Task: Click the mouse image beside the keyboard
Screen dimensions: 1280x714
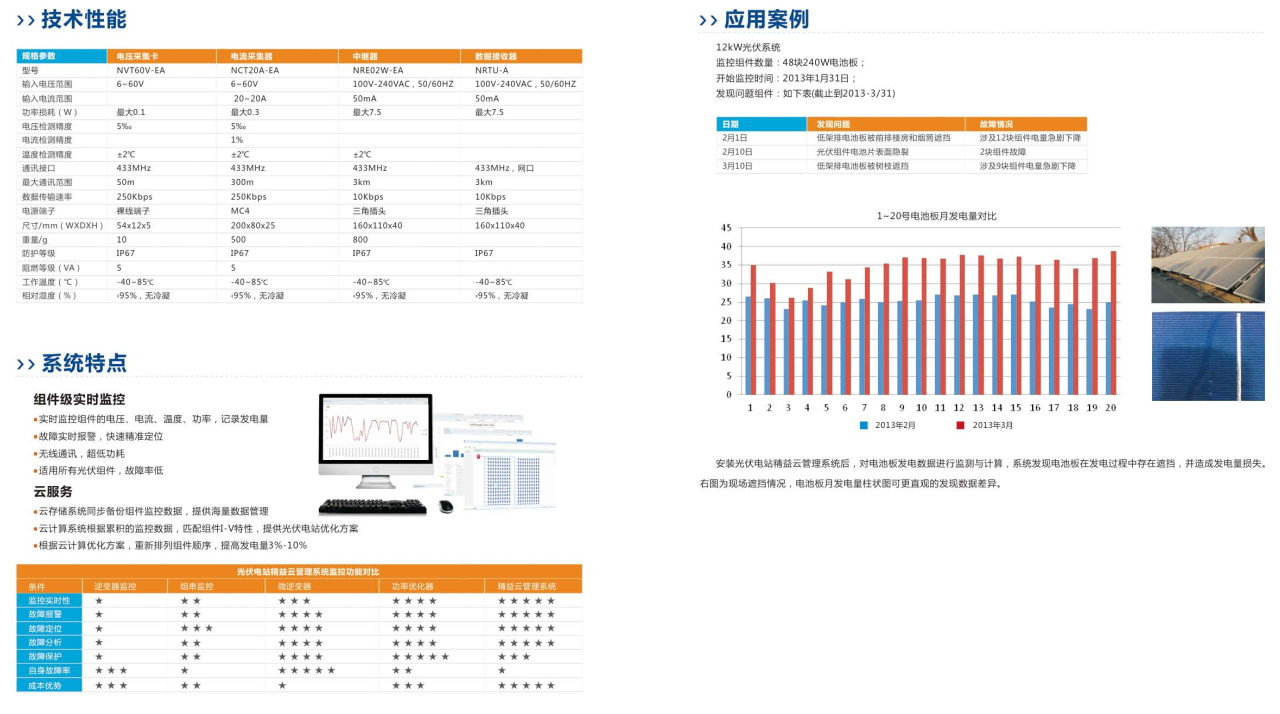Action: pyautogui.click(x=446, y=507)
